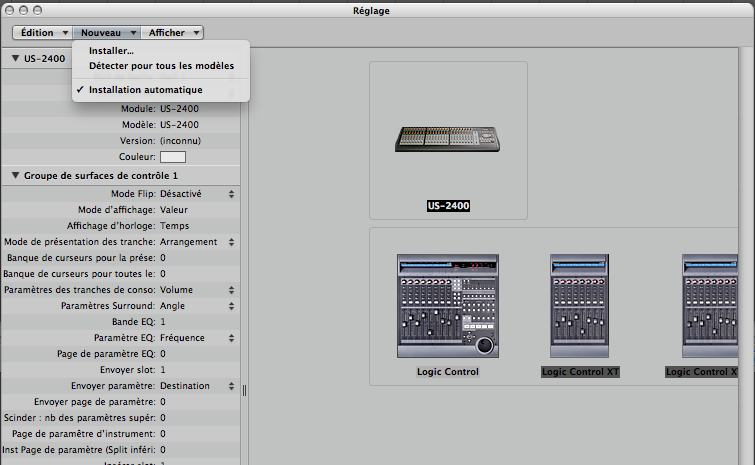
Task: Click the Arrangement value text
Action: [188, 242]
